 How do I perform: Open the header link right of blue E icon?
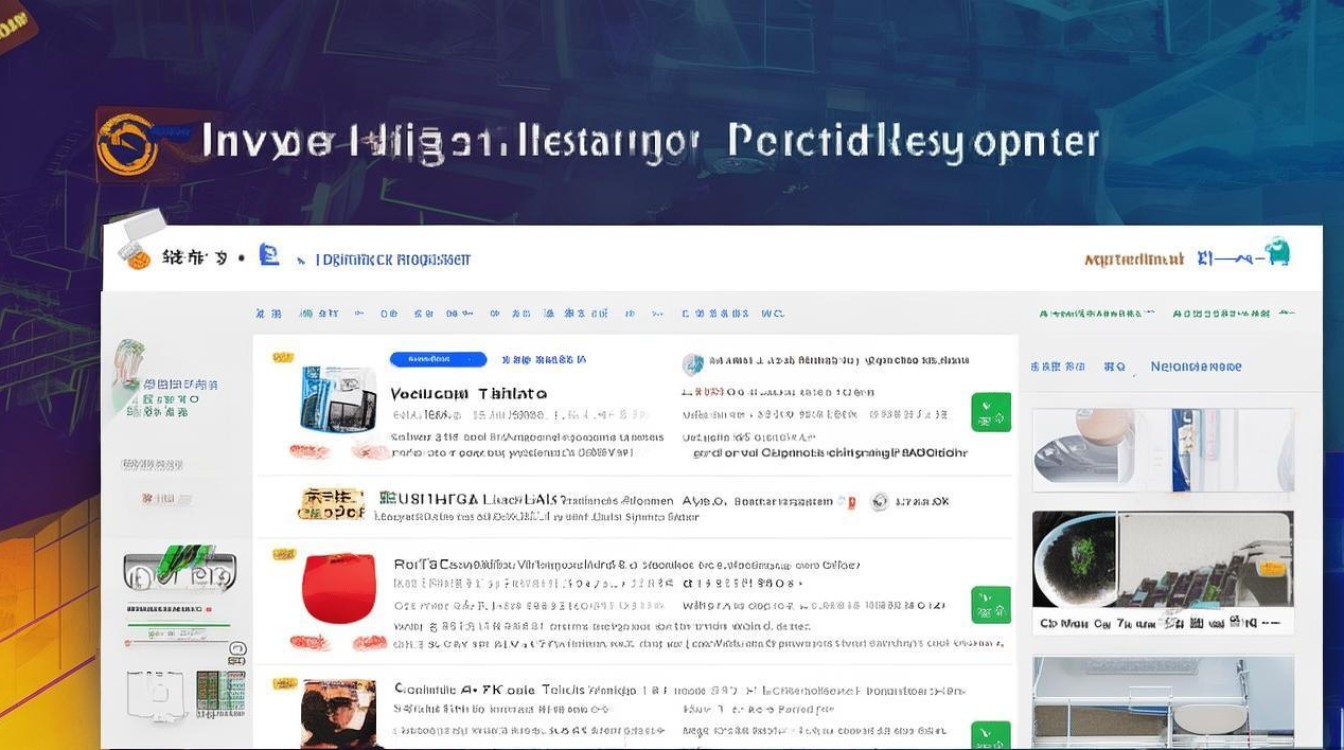393,260
